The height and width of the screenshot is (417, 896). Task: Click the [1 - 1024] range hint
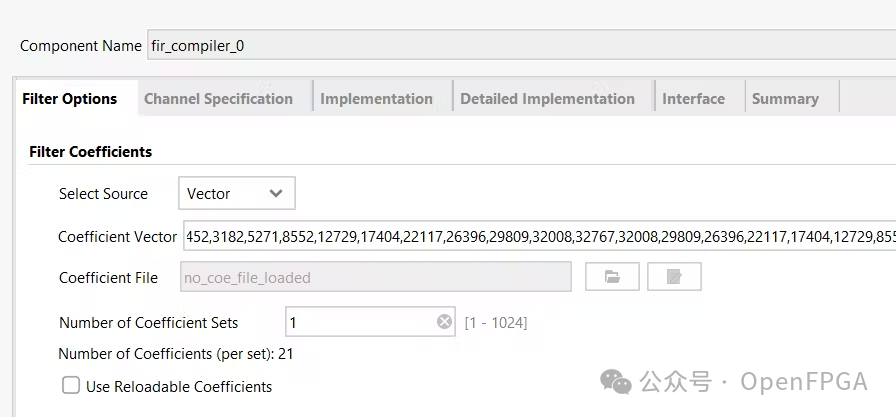[x=496, y=322]
